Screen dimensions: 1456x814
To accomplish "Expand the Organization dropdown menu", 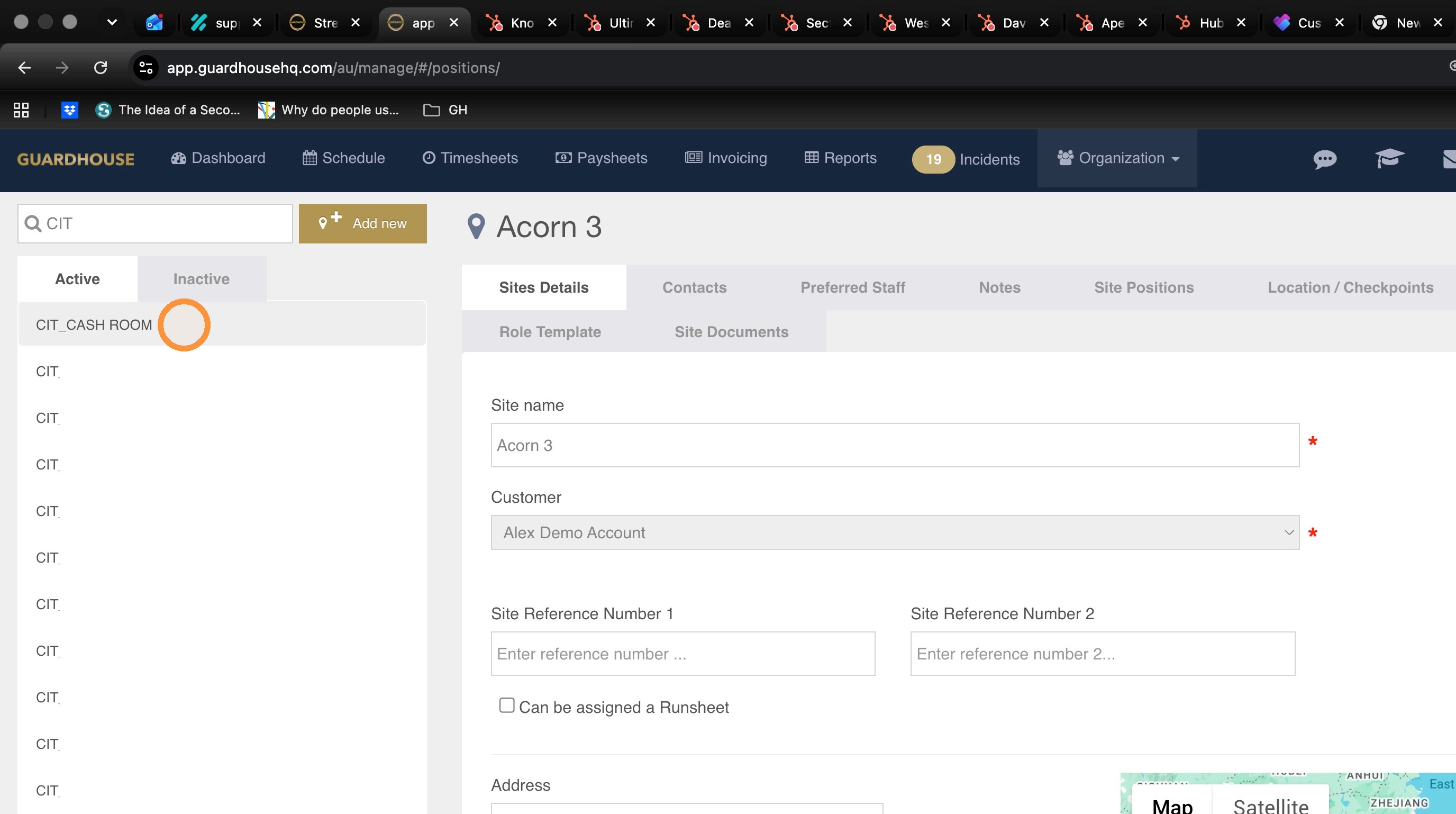I will pyautogui.click(x=1118, y=158).
